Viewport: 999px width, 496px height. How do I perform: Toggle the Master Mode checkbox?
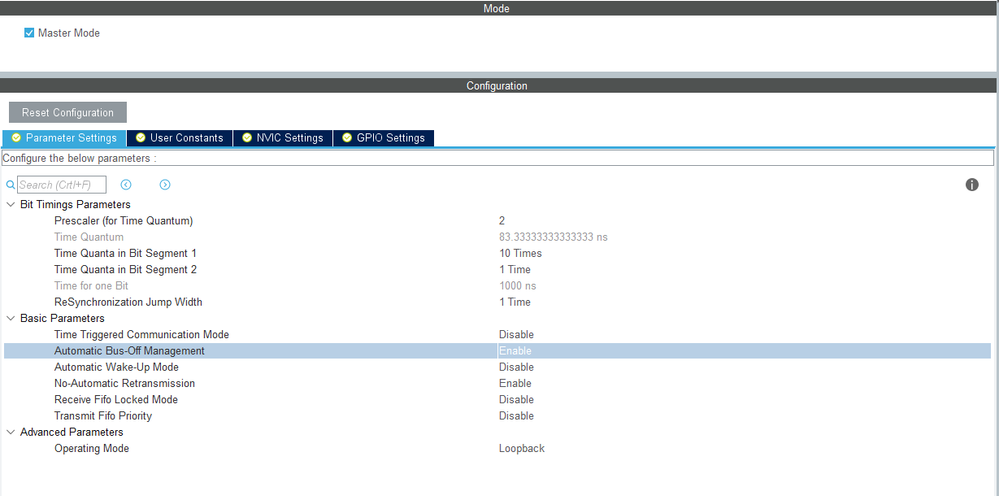29,33
